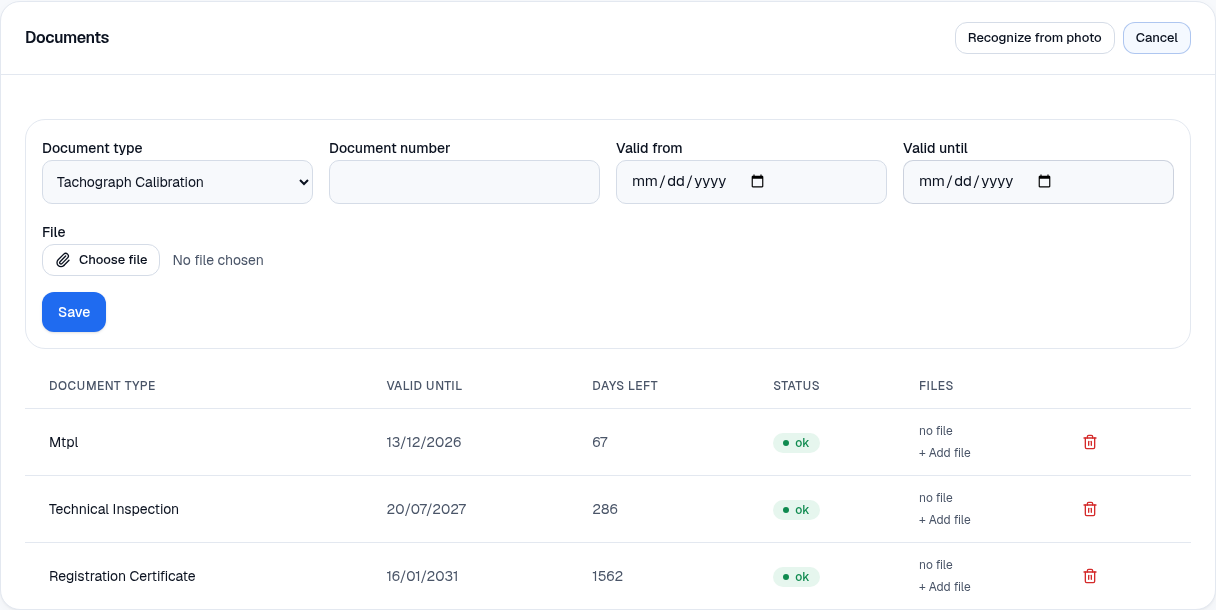1216x610 pixels.
Task: Click the Files column header
Action: coord(936,386)
